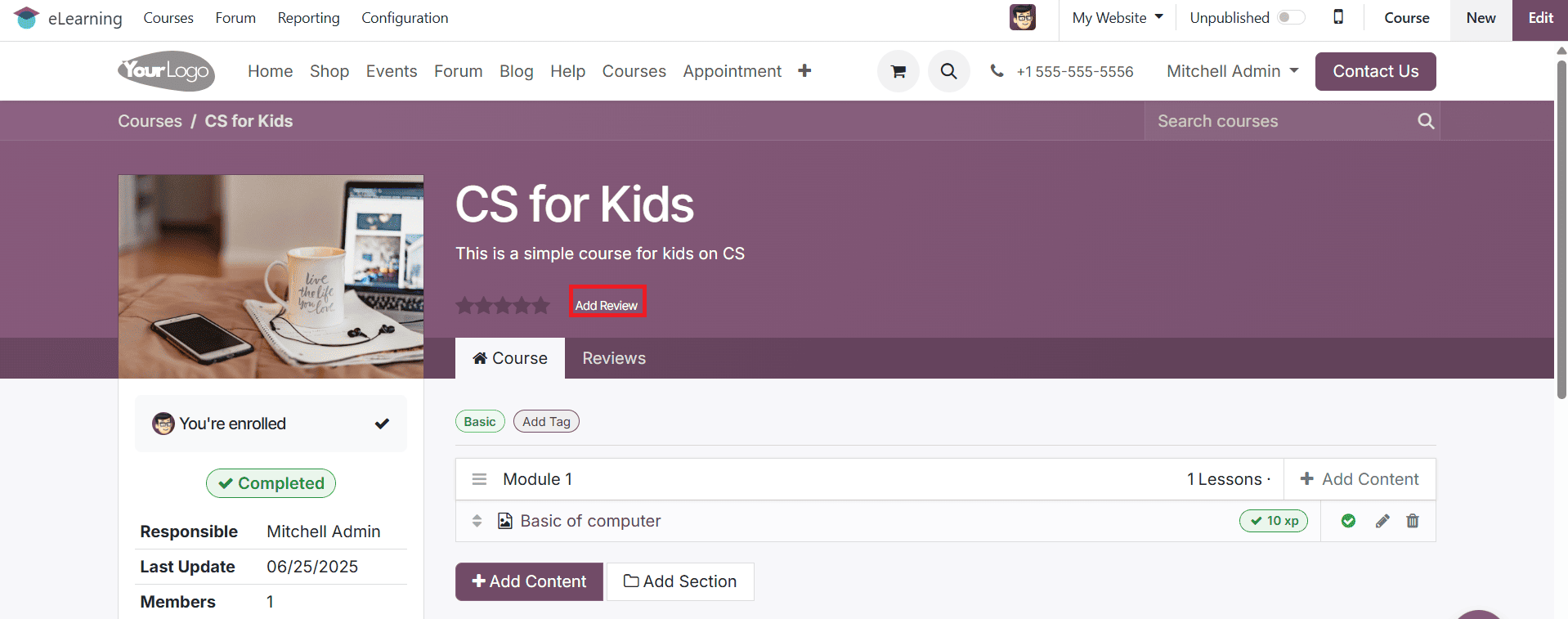The height and width of the screenshot is (619, 1568).
Task: Add a menu item with plus icon
Action: 804,71
